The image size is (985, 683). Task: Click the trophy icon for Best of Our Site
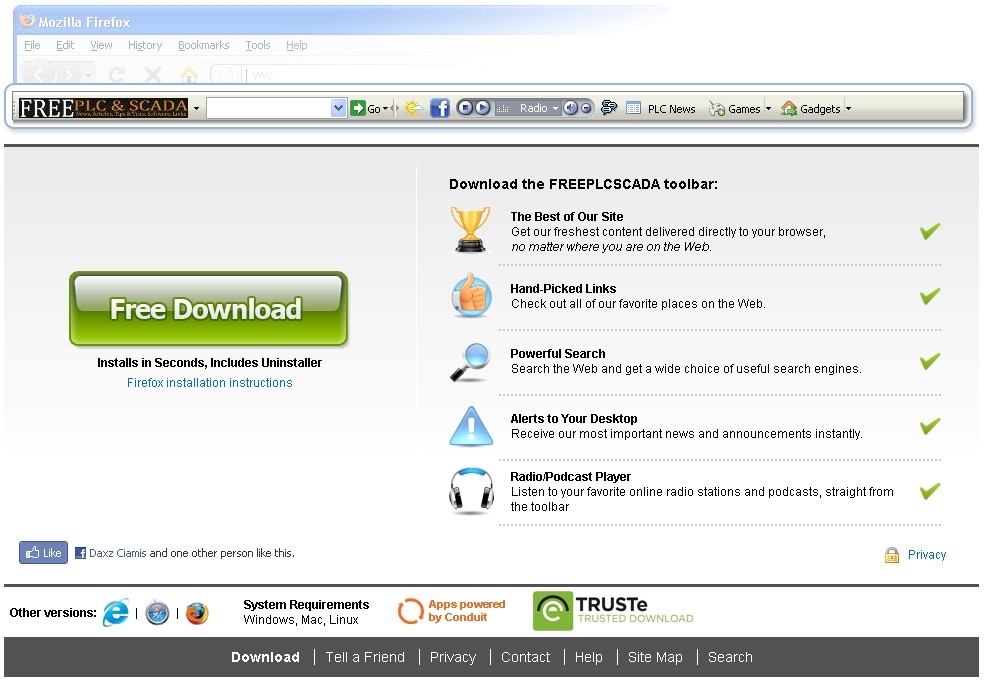tap(470, 229)
